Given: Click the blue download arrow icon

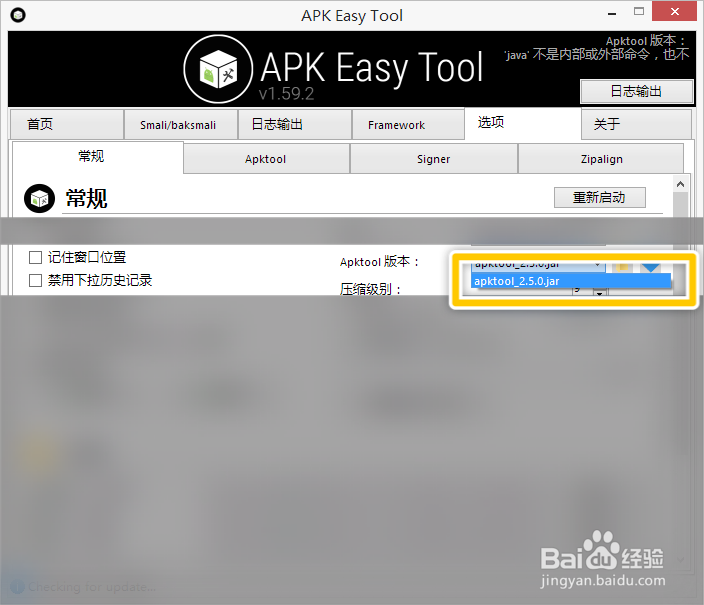Looking at the screenshot, I should 650,267.
